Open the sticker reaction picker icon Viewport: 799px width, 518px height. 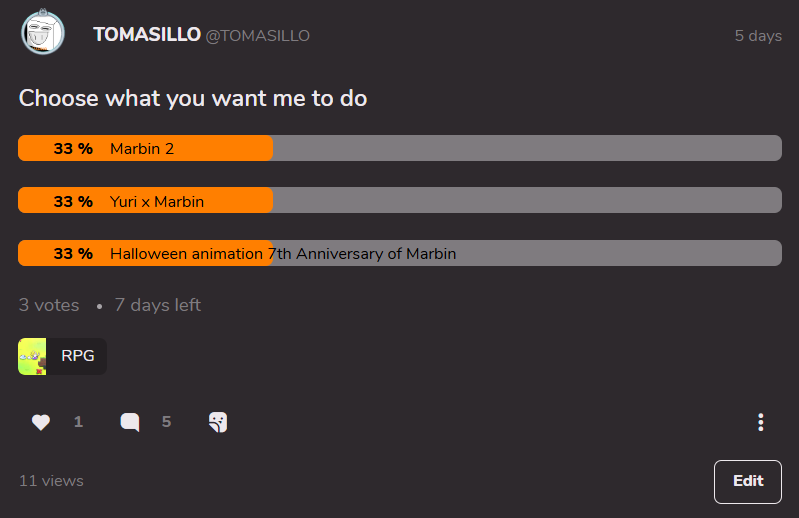click(x=218, y=422)
